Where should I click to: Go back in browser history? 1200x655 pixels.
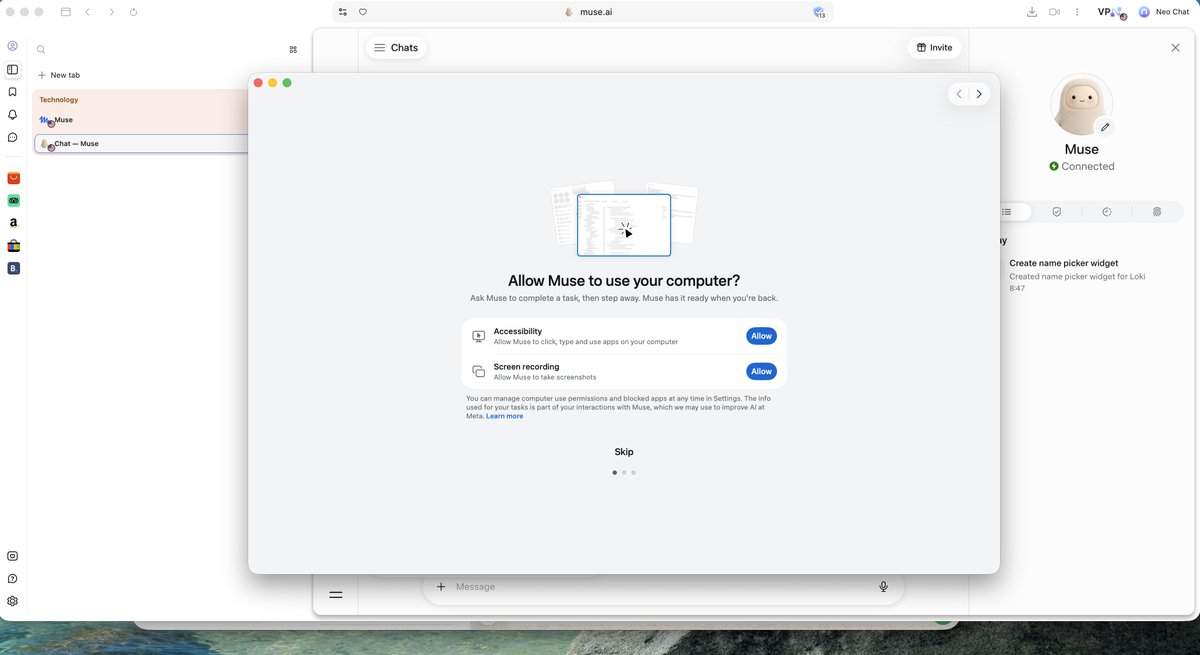coord(88,12)
